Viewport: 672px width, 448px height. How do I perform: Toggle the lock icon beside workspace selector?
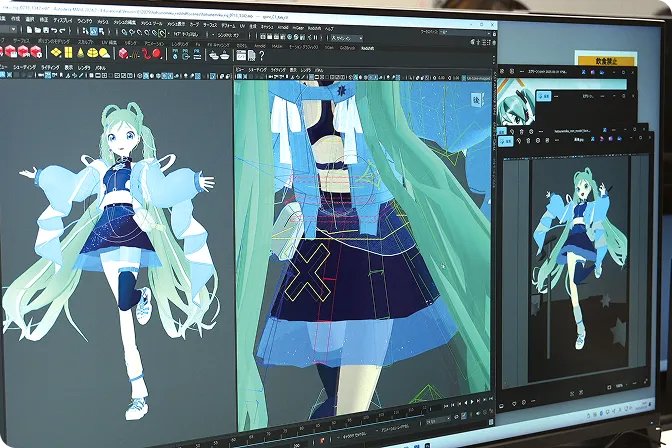494,33
